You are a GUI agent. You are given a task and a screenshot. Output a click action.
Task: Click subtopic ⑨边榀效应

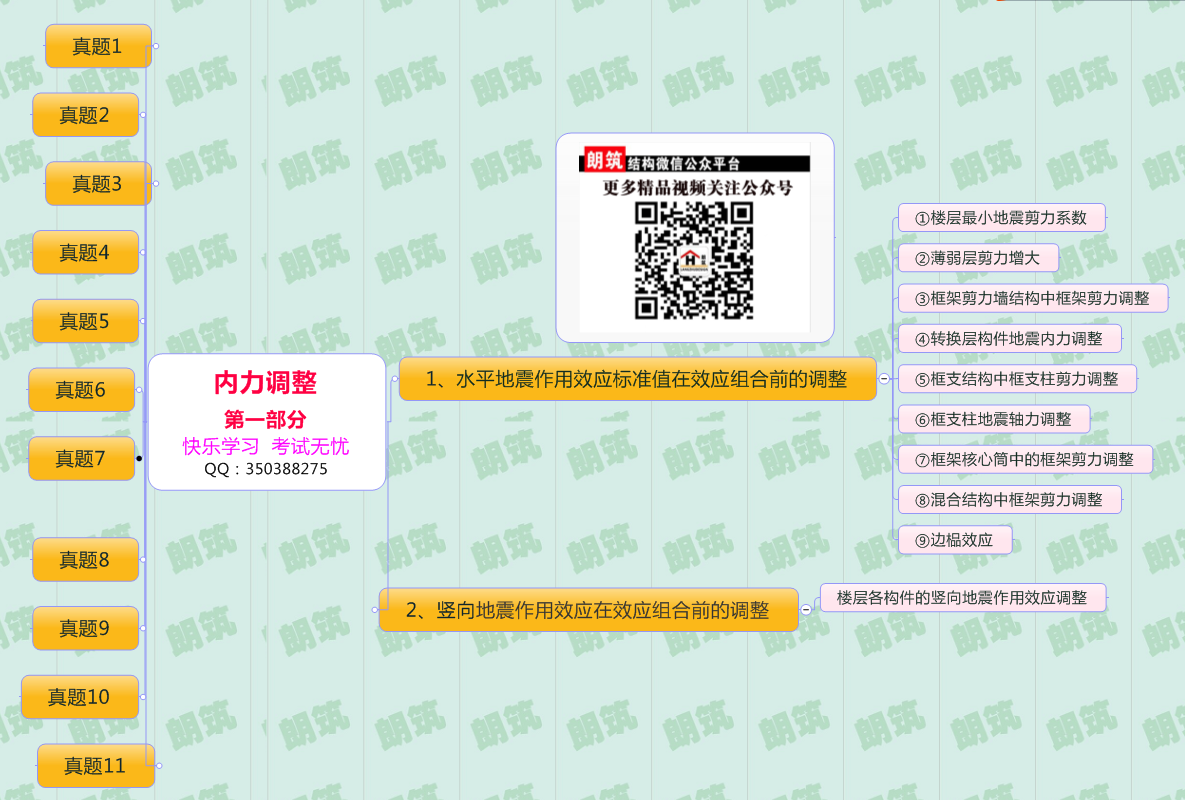954,540
